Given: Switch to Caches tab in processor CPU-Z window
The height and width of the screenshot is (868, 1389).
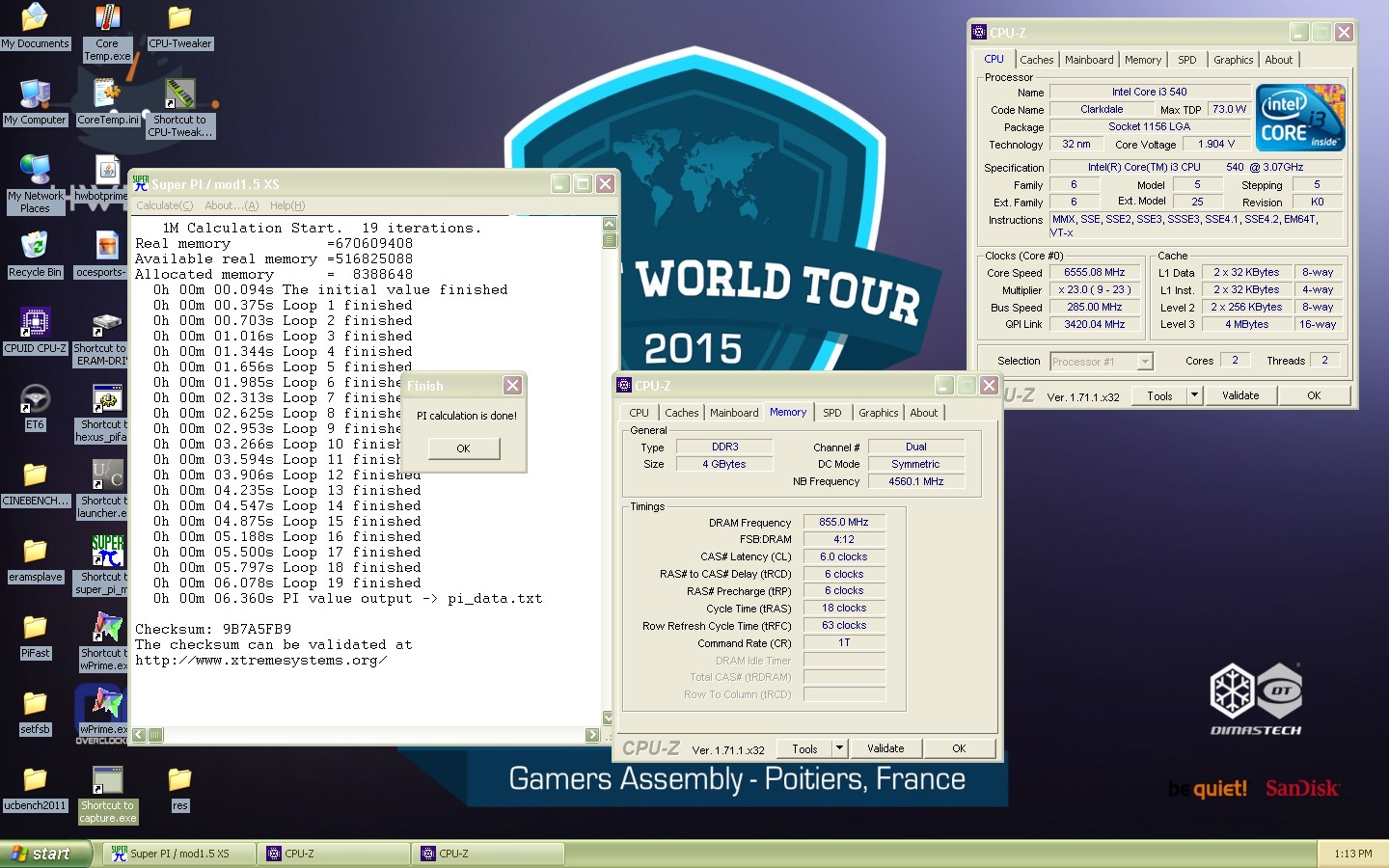Looking at the screenshot, I should coord(1037,60).
